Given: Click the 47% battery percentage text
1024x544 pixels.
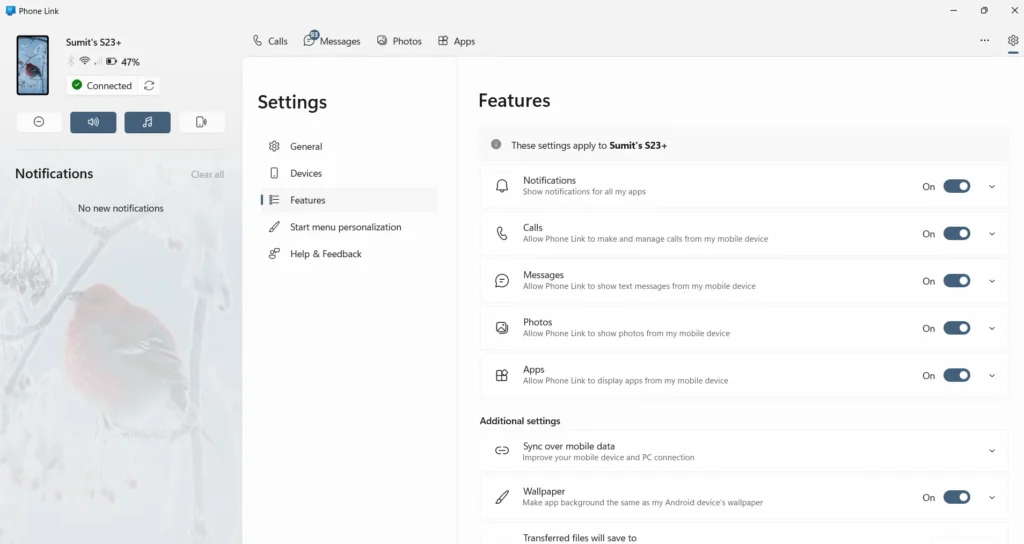Looking at the screenshot, I should [x=131, y=62].
